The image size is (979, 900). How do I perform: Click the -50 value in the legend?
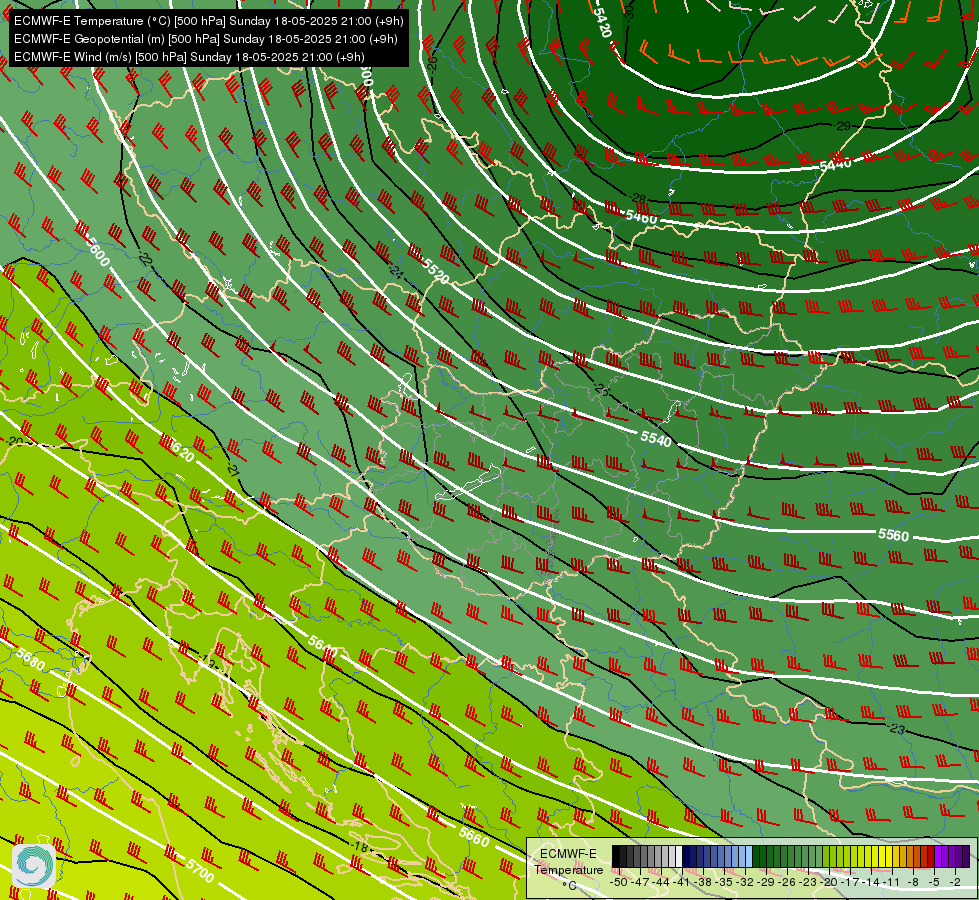[x=618, y=882]
